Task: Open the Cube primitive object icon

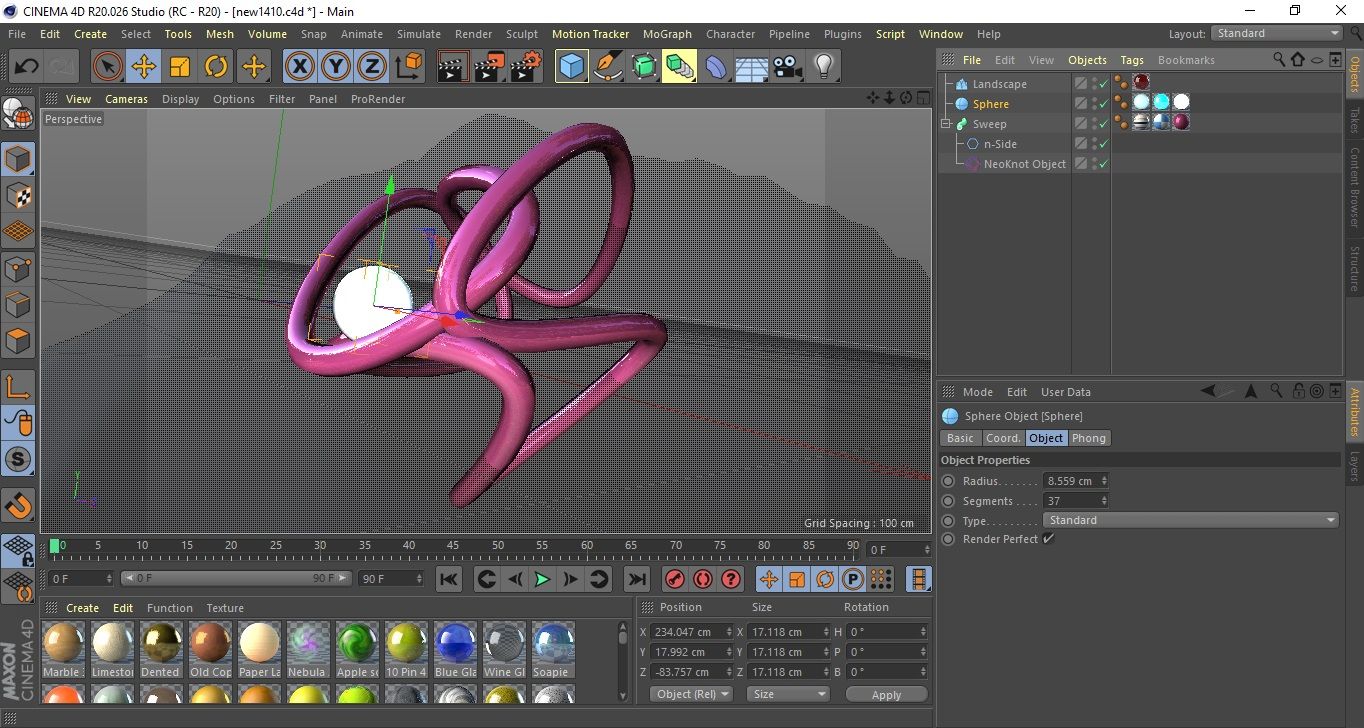Action: tap(571, 67)
